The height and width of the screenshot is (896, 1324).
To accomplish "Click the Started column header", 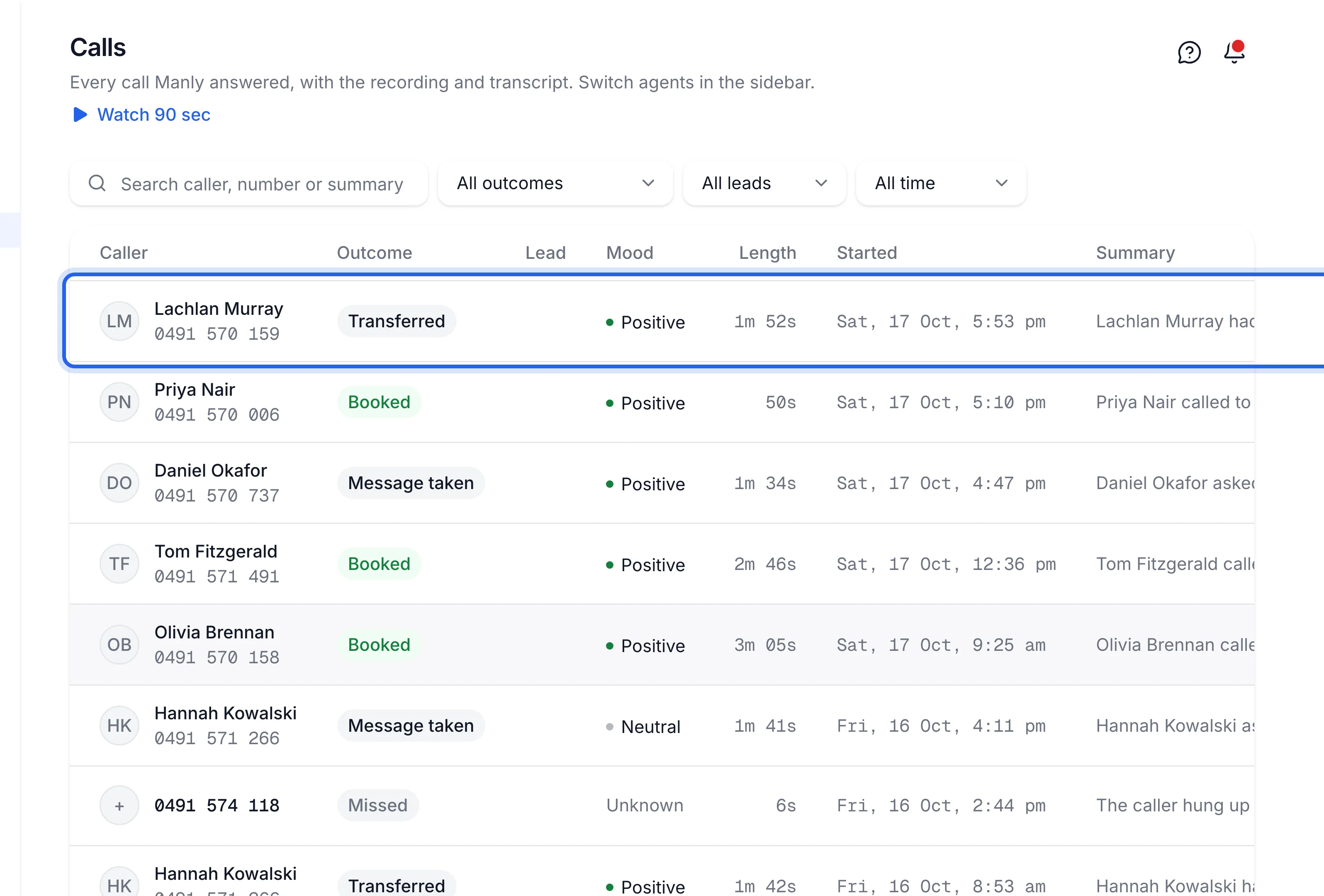I will coord(866,253).
